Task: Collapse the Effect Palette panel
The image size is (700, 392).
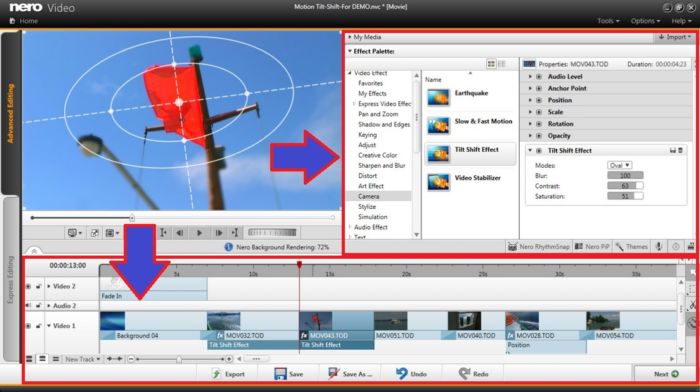Action: coord(350,51)
